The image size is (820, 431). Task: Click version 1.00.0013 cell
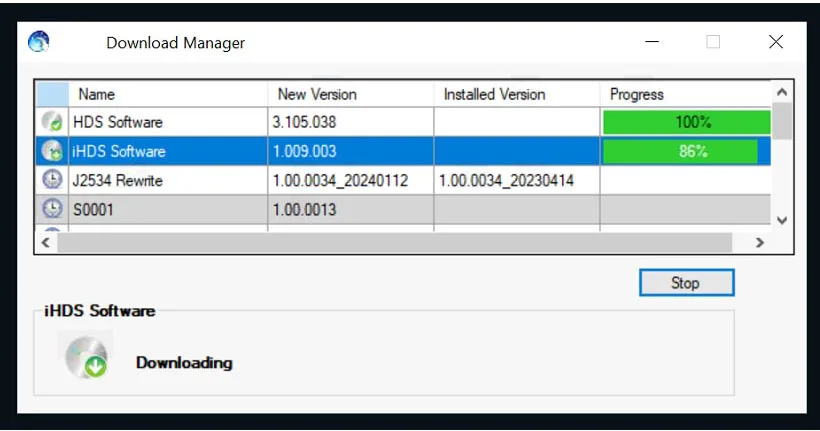[x=350, y=210]
